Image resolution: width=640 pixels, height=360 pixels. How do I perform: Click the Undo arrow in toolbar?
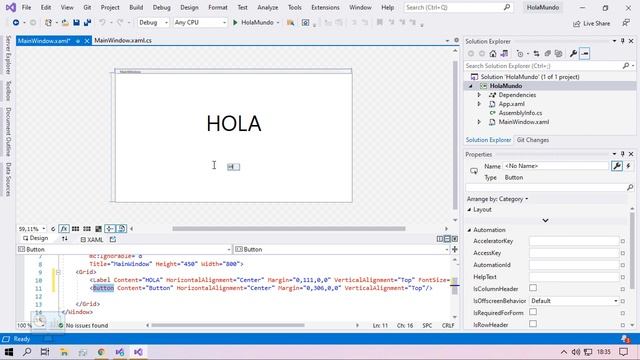[102, 23]
